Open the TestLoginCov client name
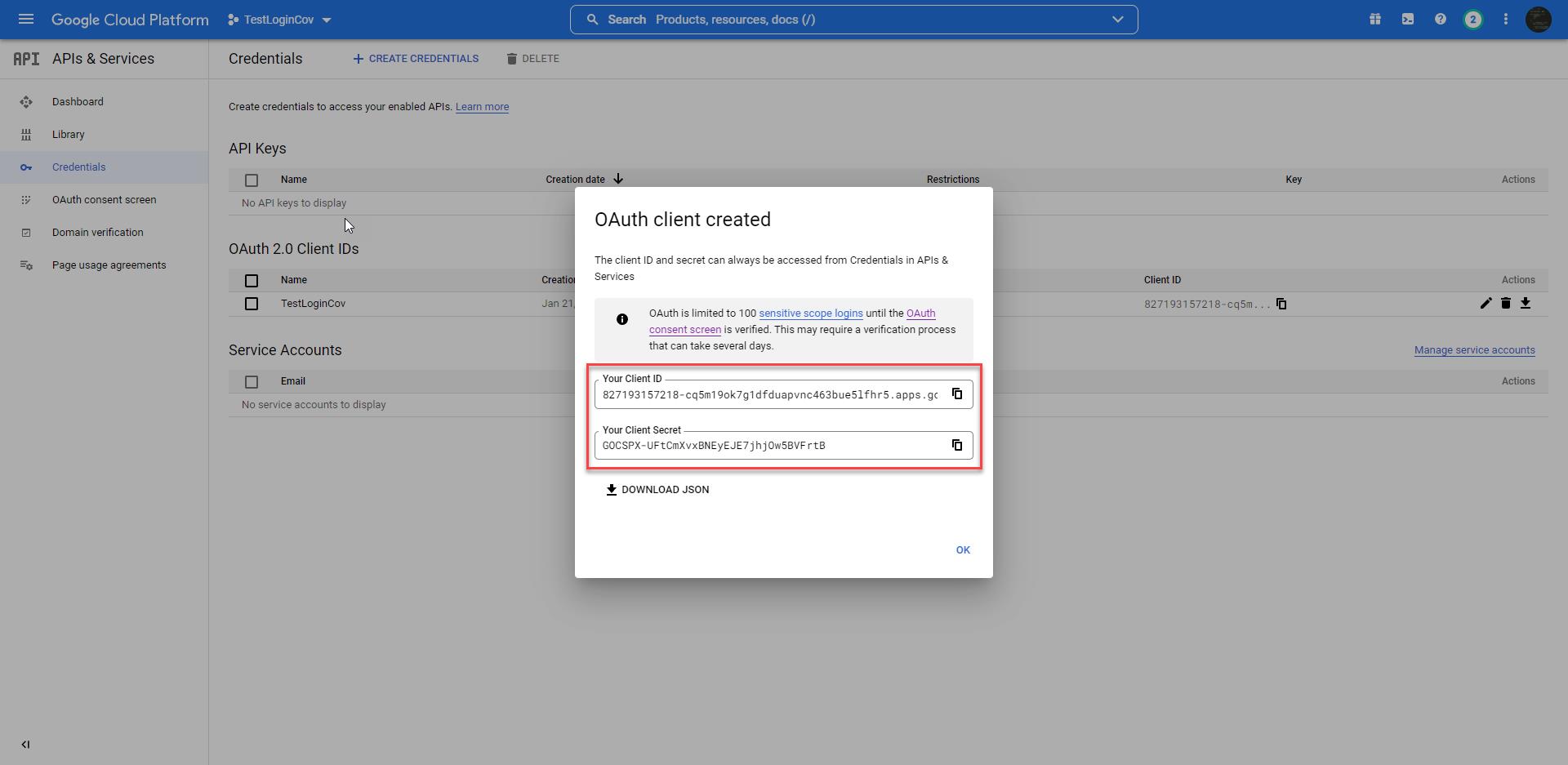1568x765 pixels. tap(313, 304)
